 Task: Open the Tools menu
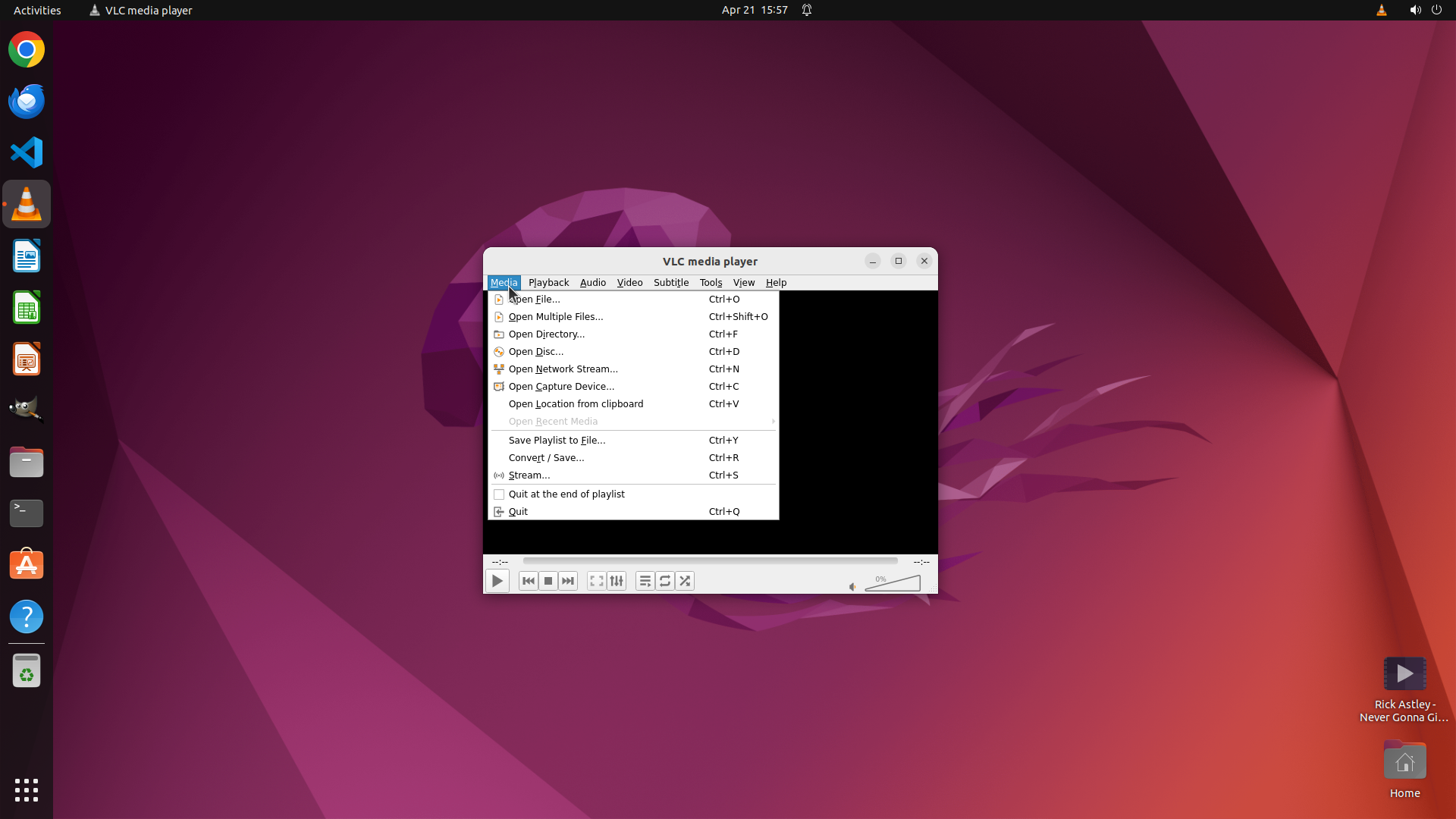click(711, 282)
